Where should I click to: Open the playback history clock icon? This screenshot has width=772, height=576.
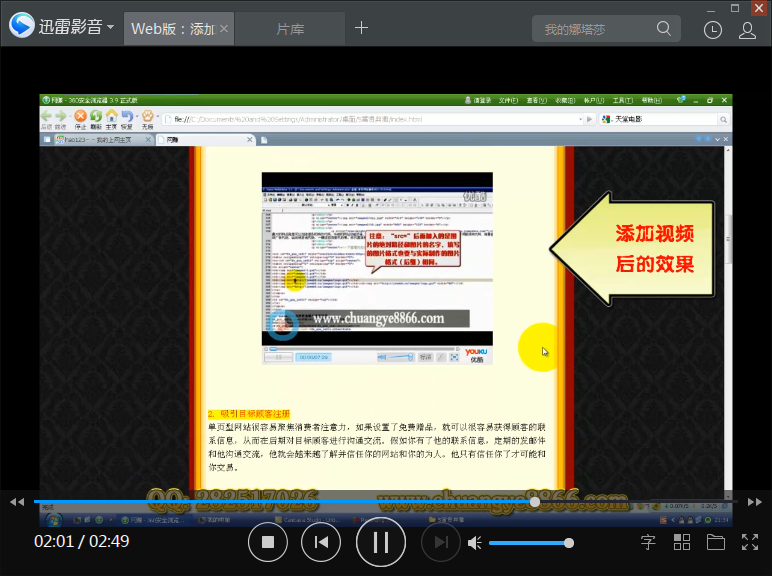(x=712, y=29)
